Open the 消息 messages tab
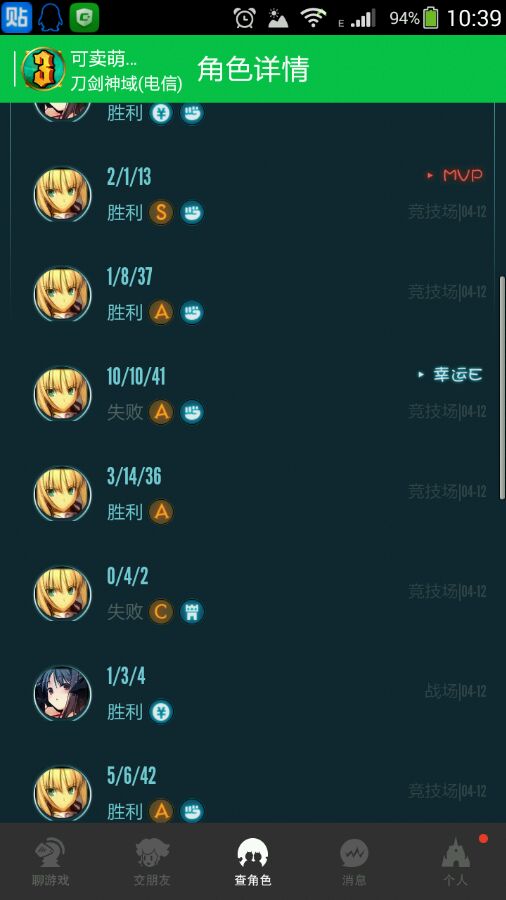506x900 pixels. click(x=354, y=862)
